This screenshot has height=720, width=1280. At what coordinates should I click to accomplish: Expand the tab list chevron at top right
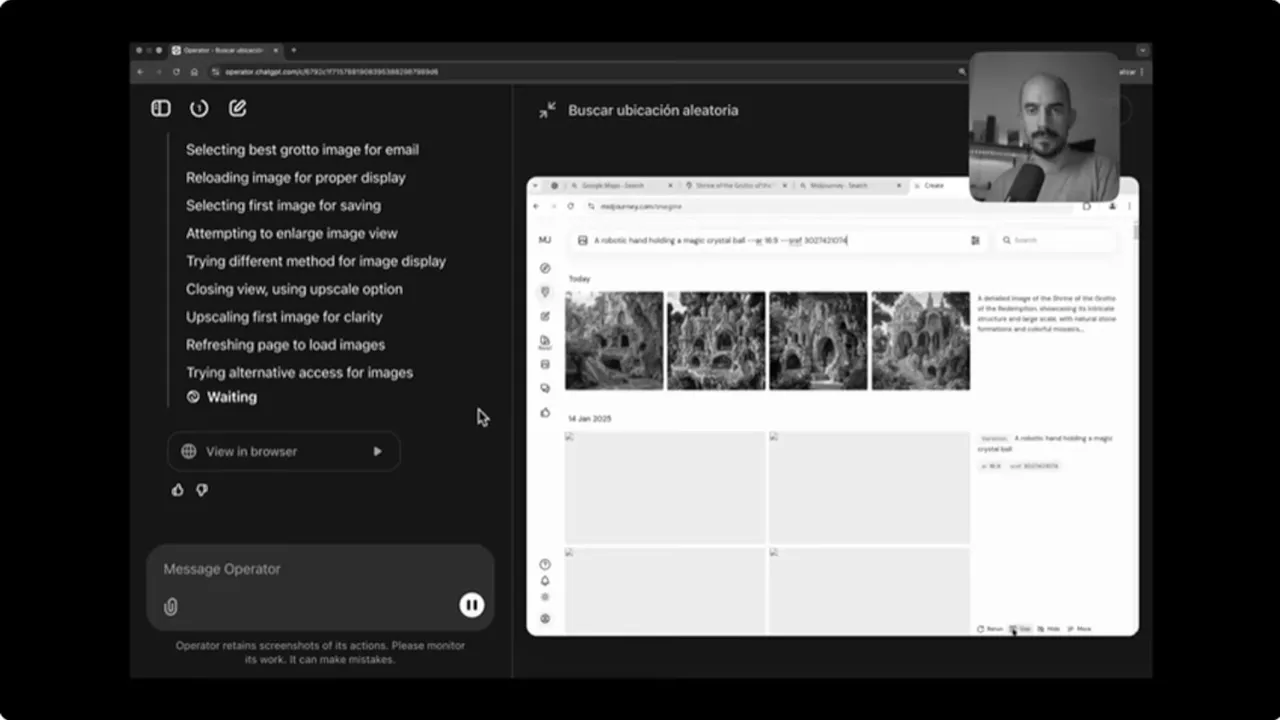pyautogui.click(x=1143, y=50)
